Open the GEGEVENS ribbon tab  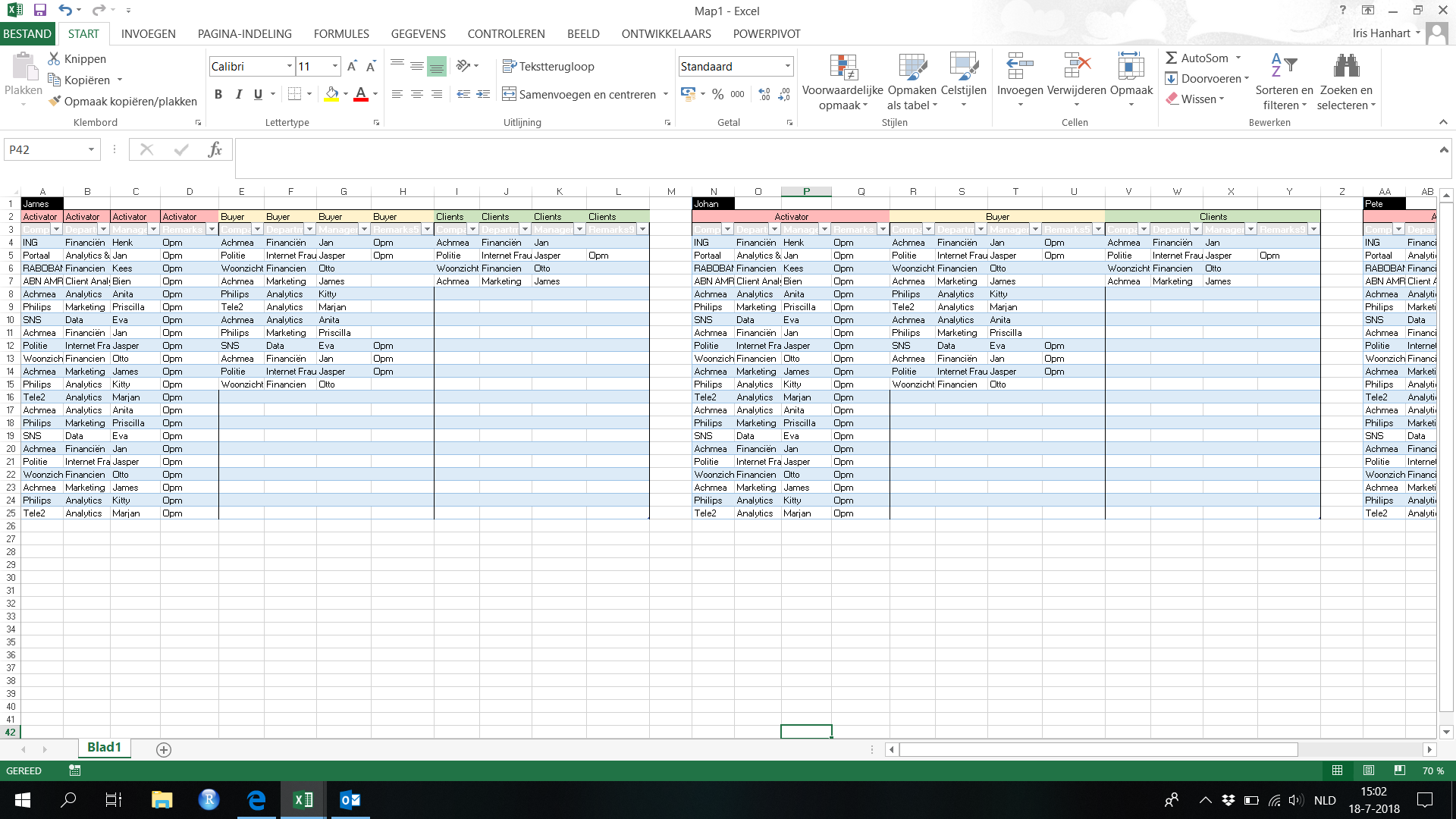coord(418,33)
